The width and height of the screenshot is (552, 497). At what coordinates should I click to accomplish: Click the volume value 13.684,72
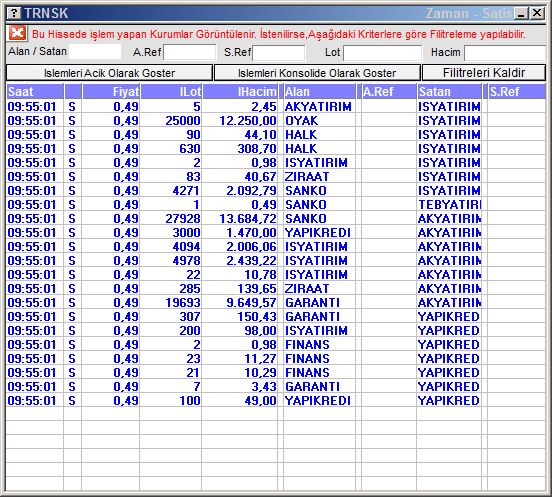[248, 219]
